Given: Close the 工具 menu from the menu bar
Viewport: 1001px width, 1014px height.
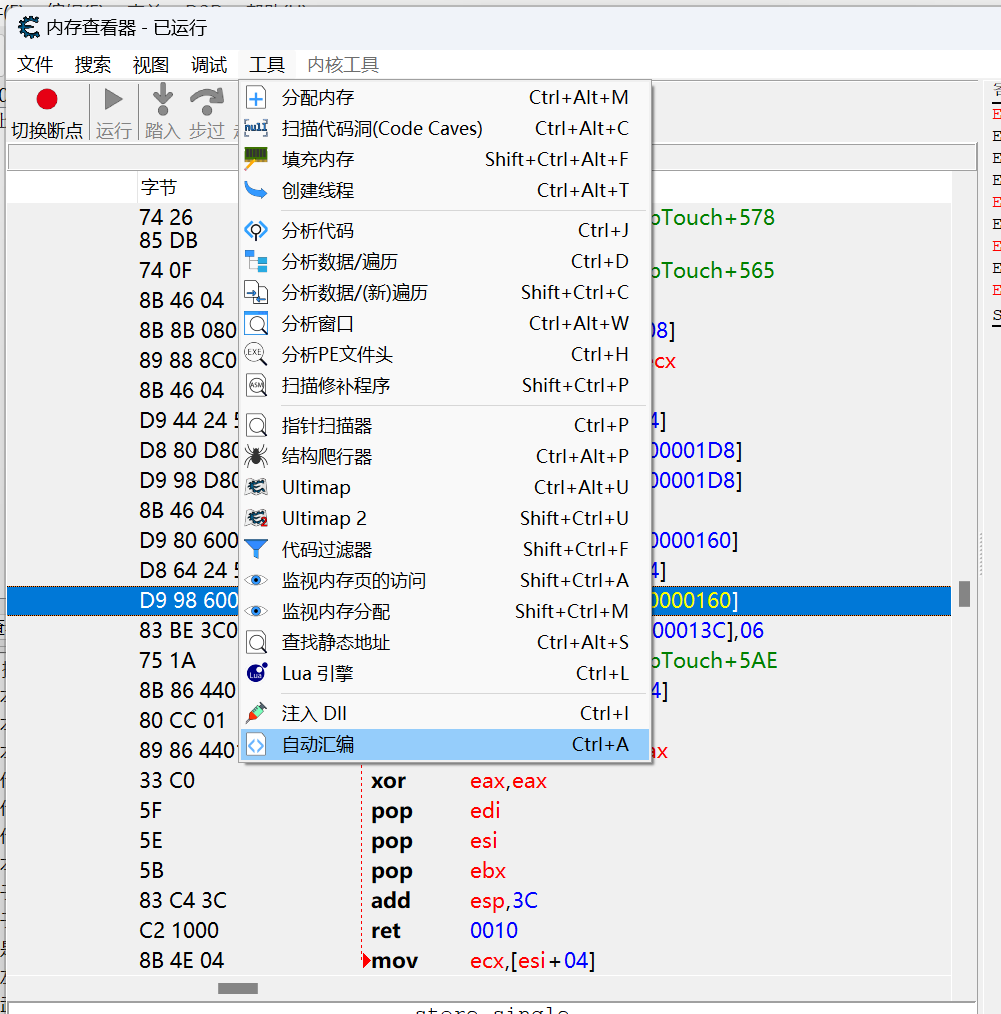Looking at the screenshot, I should [x=267, y=65].
